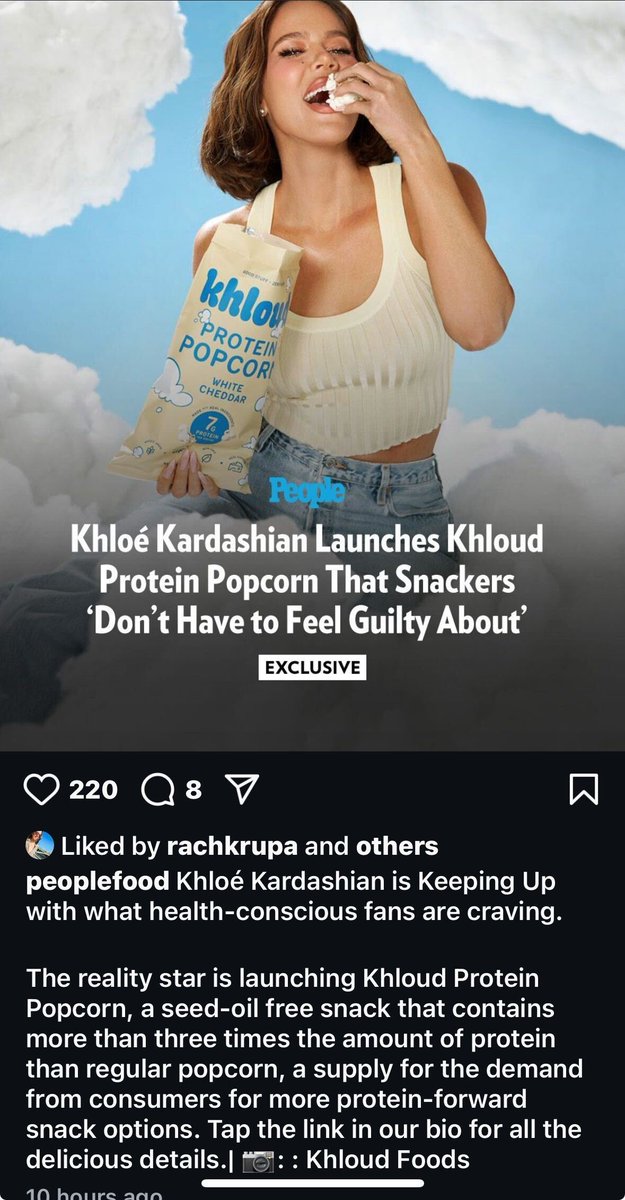View the others who liked this post

[x=397, y=846]
